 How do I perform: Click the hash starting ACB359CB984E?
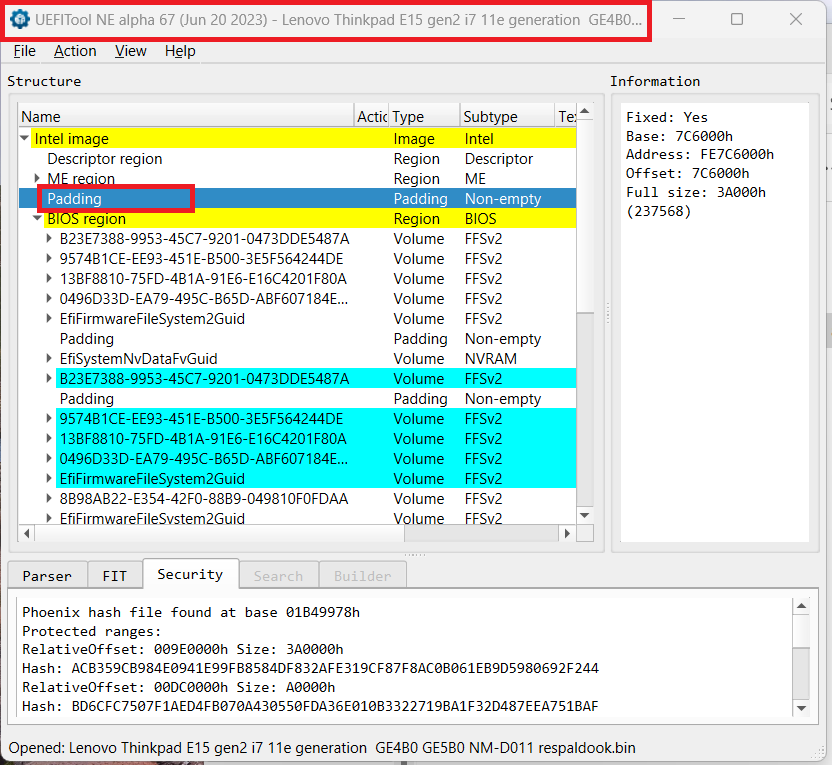point(335,668)
